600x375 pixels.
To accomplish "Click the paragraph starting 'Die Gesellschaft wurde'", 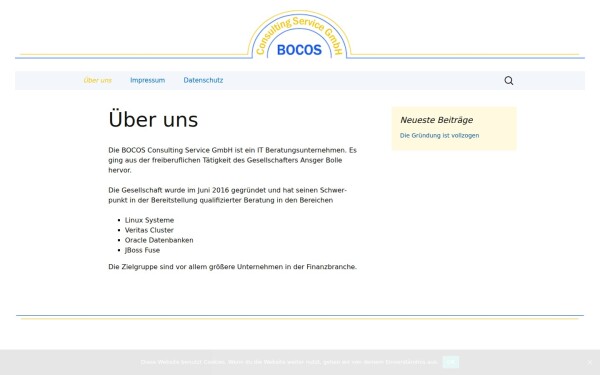I will coord(228,195).
